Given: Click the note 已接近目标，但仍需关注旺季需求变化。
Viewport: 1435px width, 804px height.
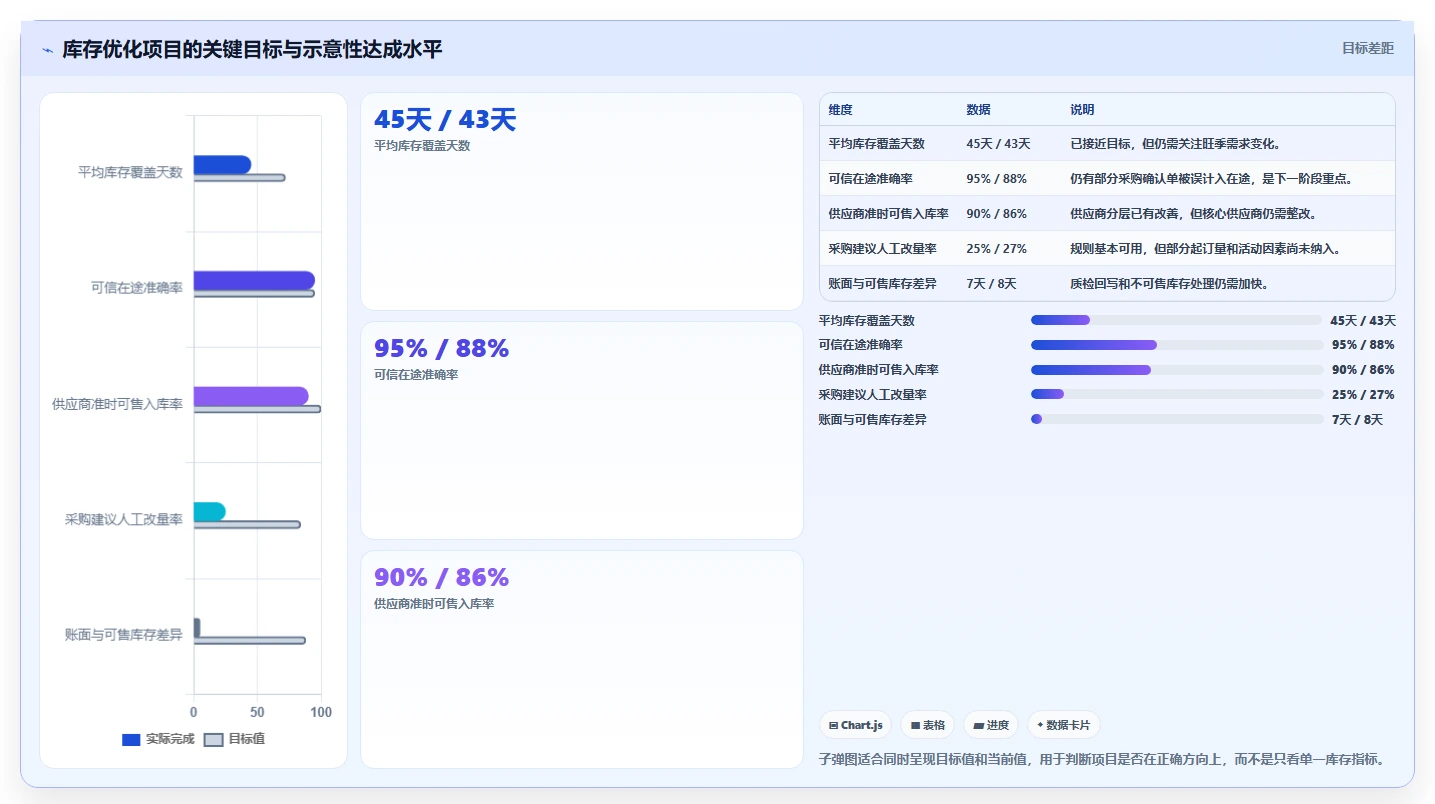Looking at the screenshot, I should coord(1175,144).
